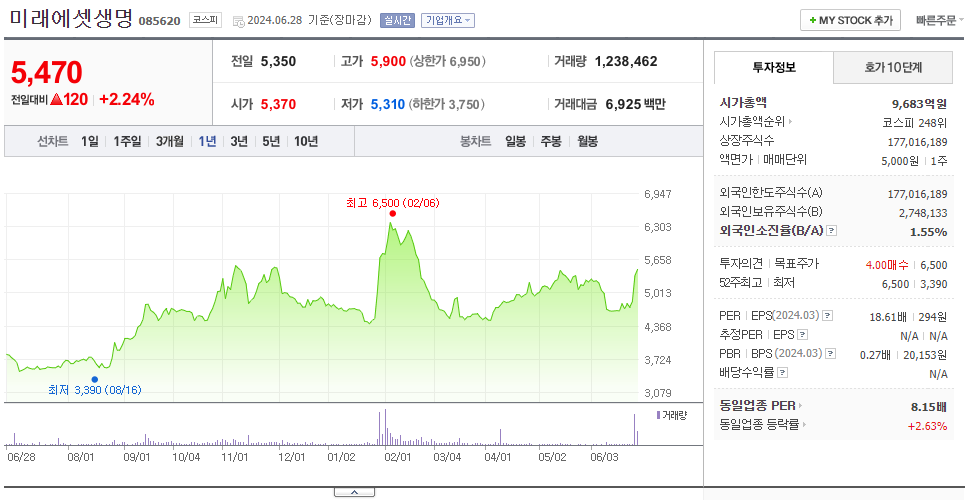Viewport: 968px width, 500px height.
Task: Toggle the 실시간 real-time button
Action: [x=398, y=20]
